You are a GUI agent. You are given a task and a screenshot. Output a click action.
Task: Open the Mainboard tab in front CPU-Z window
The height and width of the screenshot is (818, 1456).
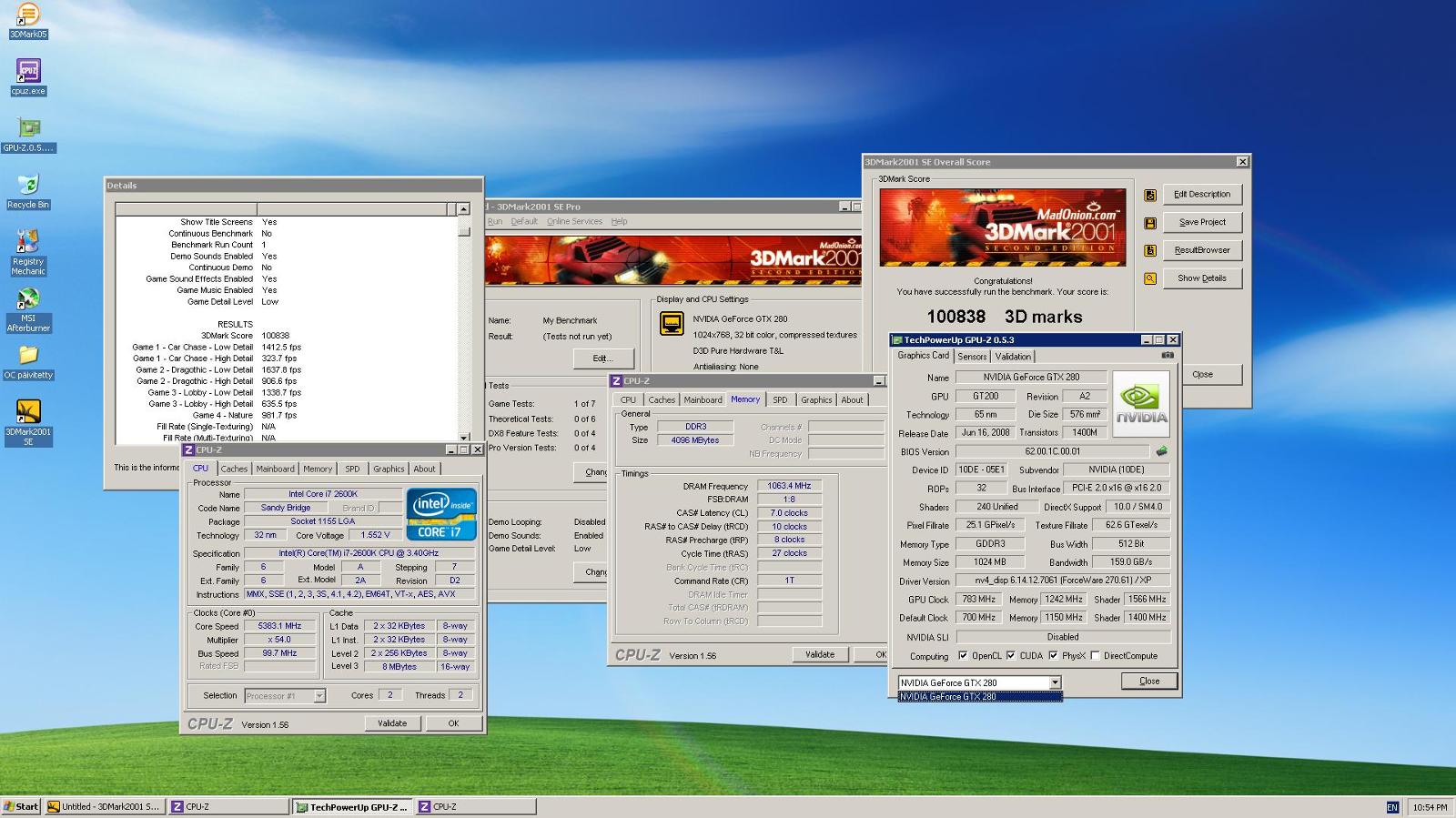tap(275, 470)
